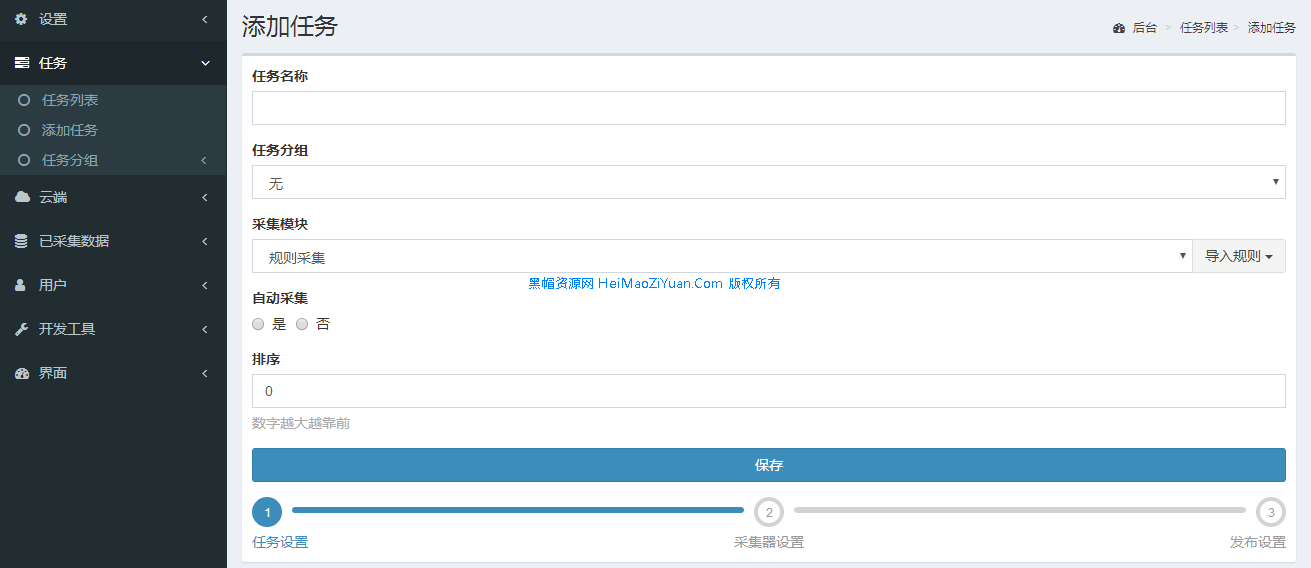Open 添加任务 in the sidebar

click(x=70, y=130)
